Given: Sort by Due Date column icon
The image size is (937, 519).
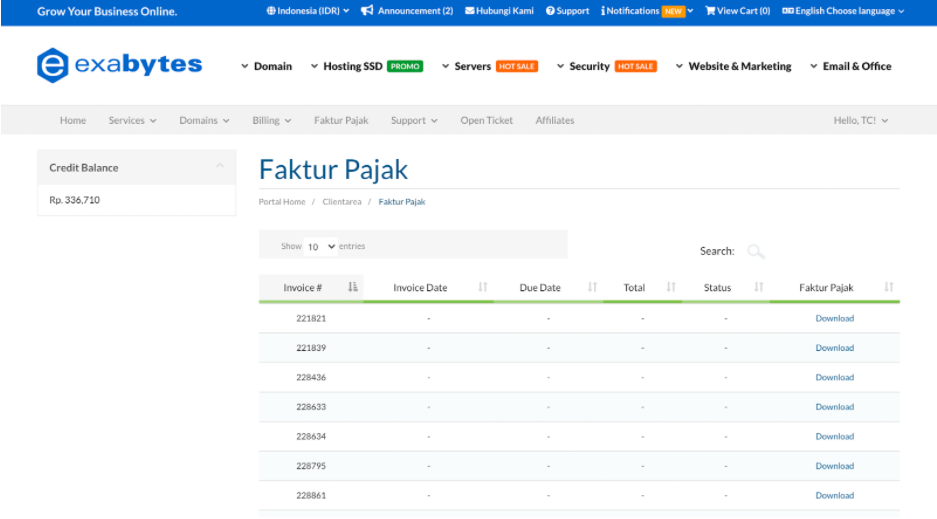Looking at the screenshot, I should [592, 287].
